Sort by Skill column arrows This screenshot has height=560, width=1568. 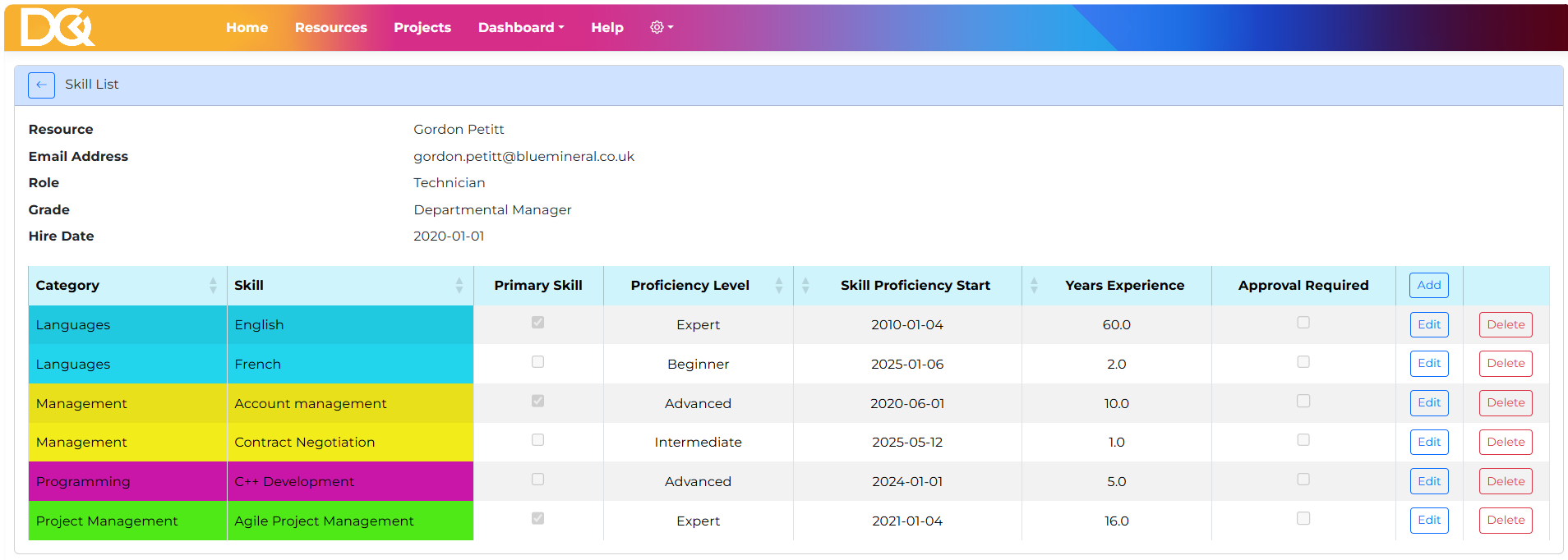click(x=459, y=285)
